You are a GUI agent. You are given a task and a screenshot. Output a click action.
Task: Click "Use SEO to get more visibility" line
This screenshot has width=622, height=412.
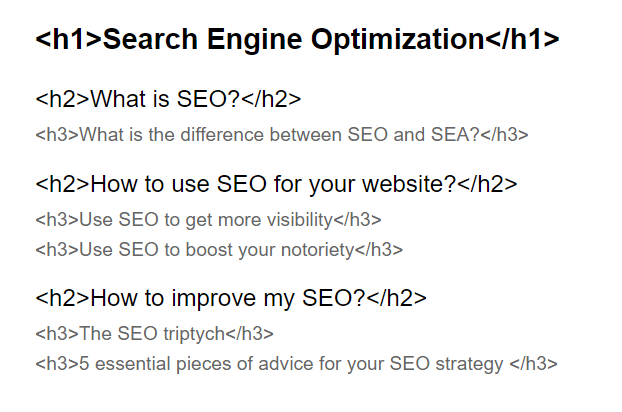coord(208,220)
